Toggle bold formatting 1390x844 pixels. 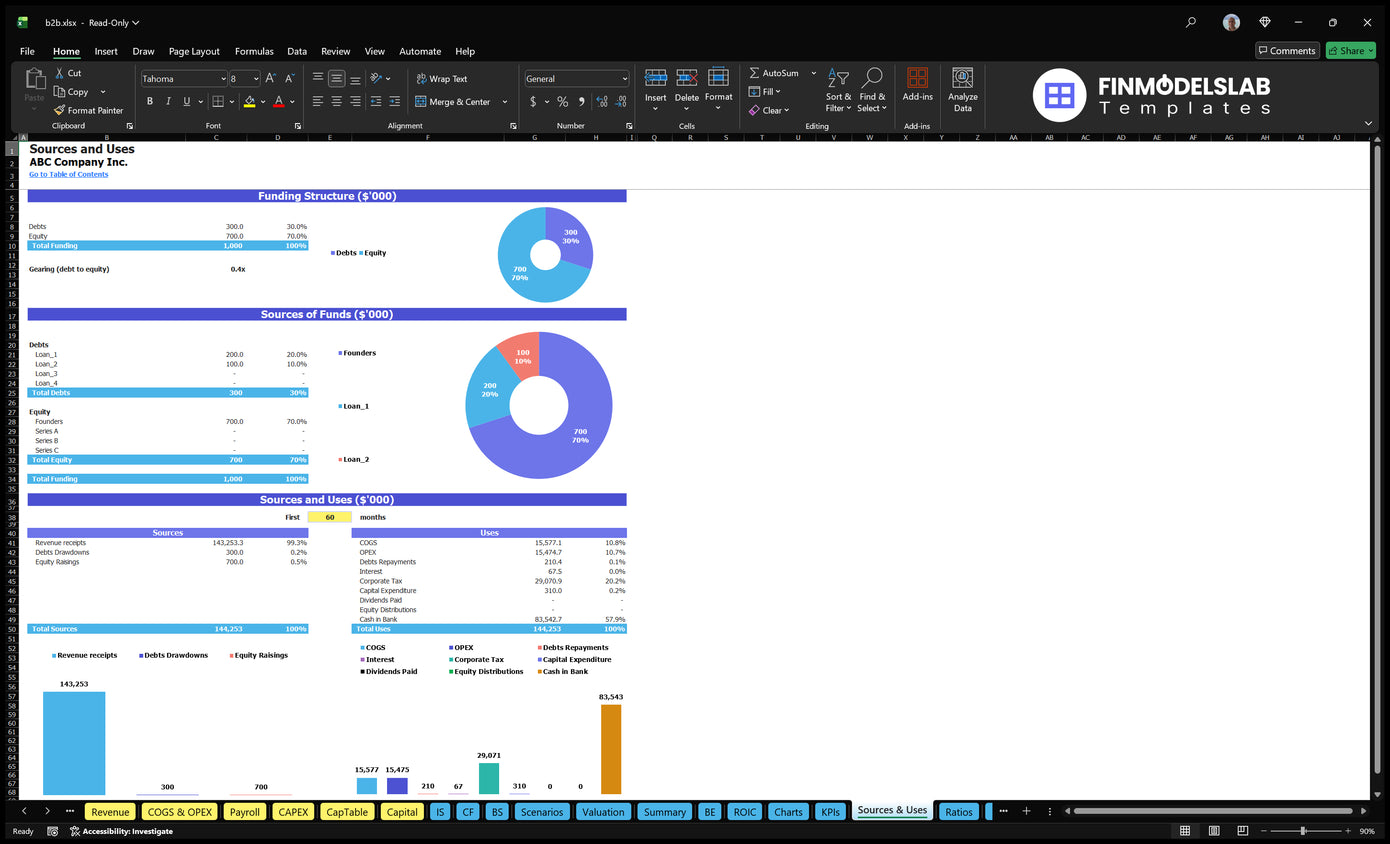coord(150,101)
